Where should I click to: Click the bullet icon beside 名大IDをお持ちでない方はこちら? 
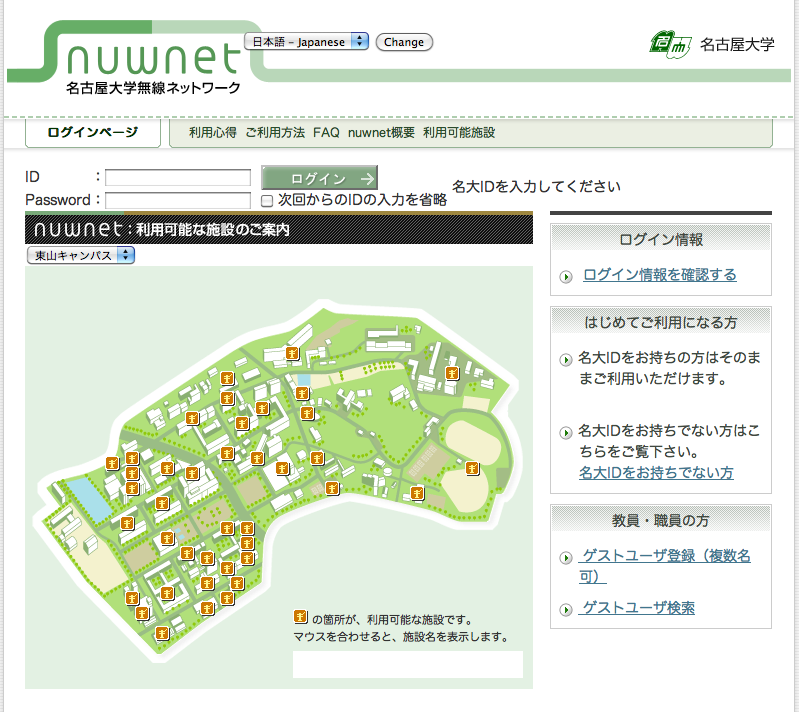[566, 433]
